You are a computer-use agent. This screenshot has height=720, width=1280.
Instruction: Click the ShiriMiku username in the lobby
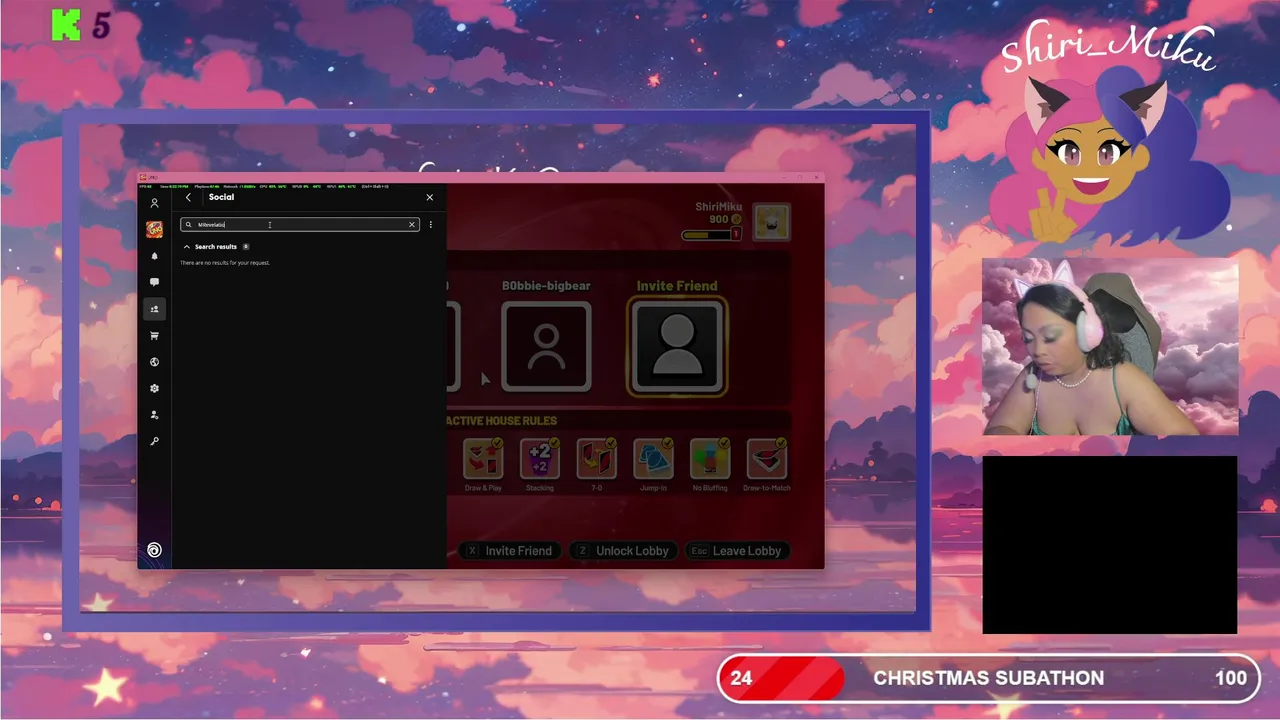point(721,207)
